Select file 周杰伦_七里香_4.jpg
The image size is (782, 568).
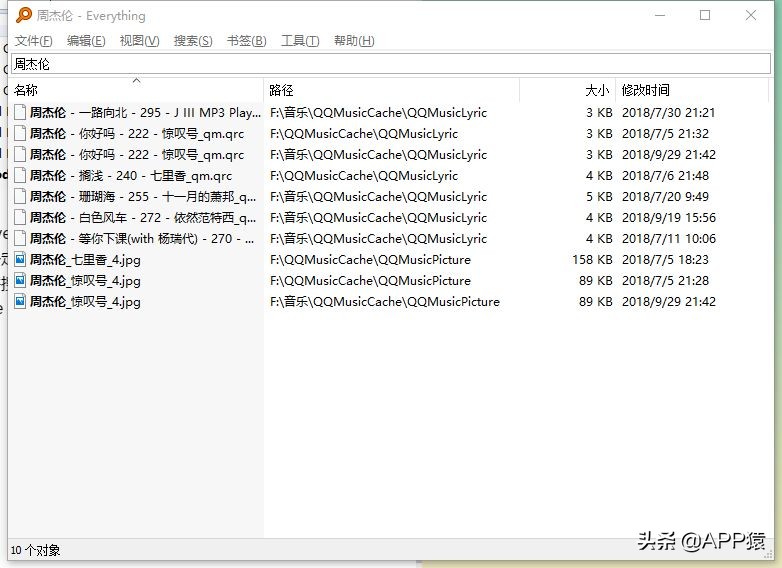click(x=85, y=259)
